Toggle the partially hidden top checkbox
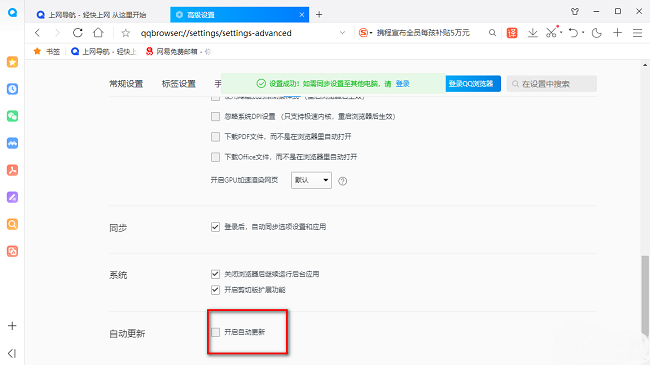 [215, 98]
